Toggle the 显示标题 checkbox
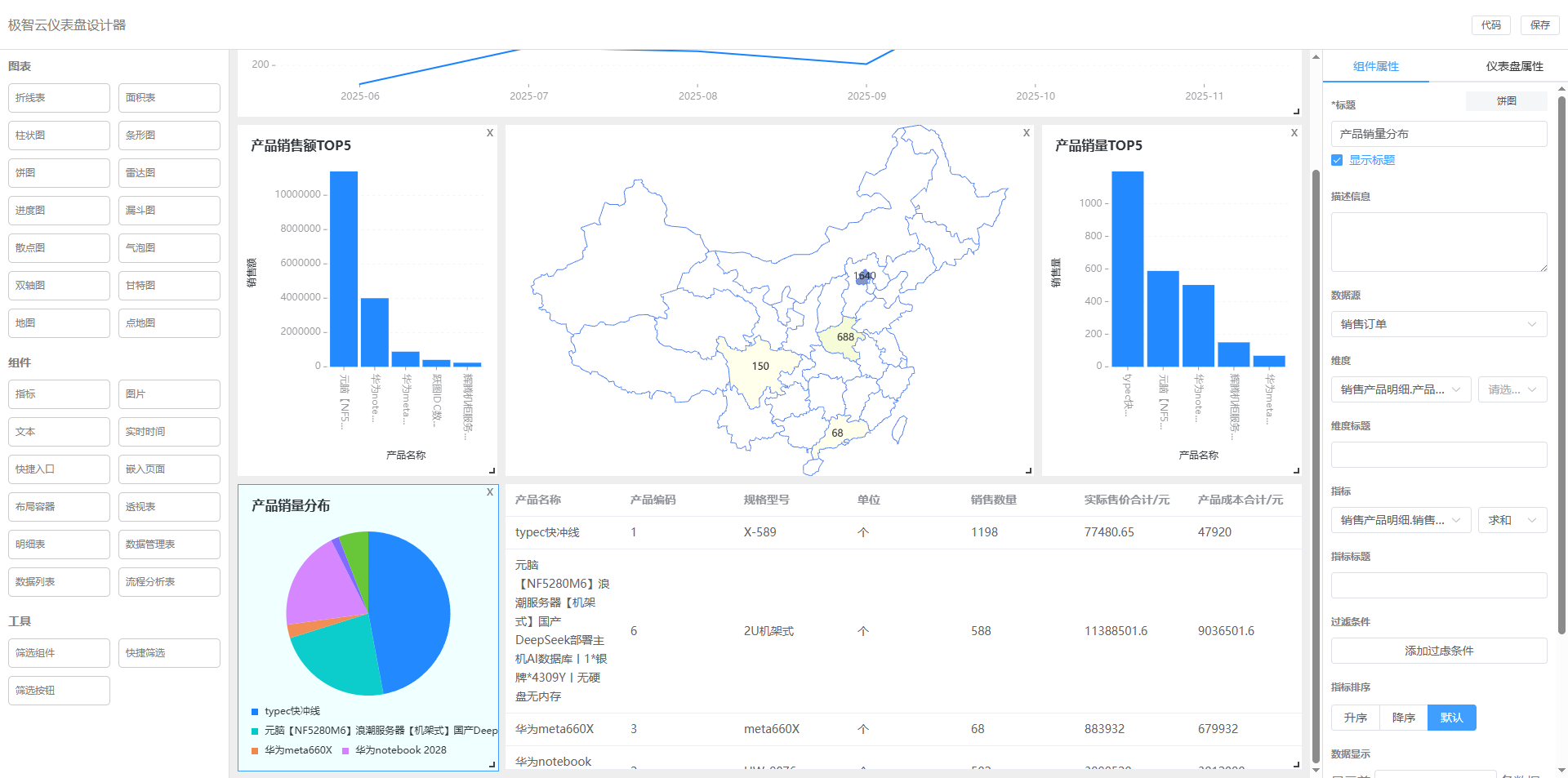1568x778 pixels. 1337,160
